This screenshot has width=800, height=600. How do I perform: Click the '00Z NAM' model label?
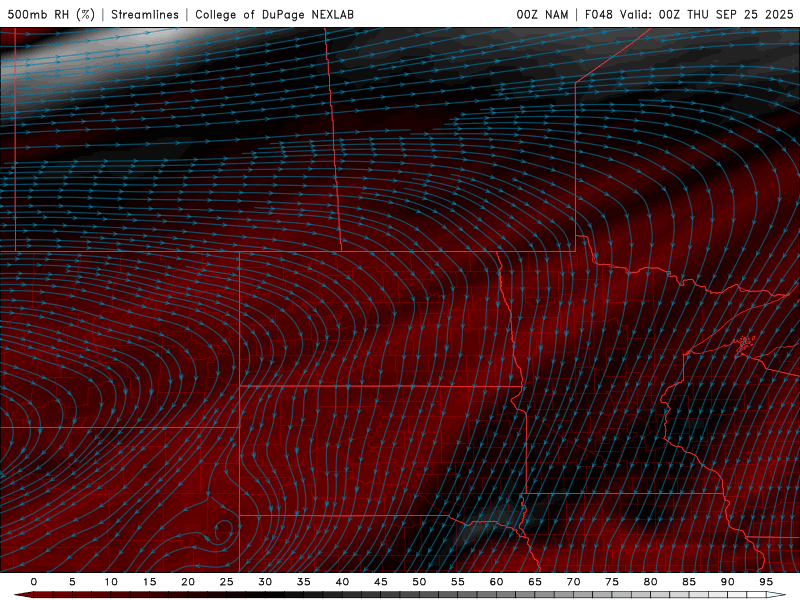point(542,14)
